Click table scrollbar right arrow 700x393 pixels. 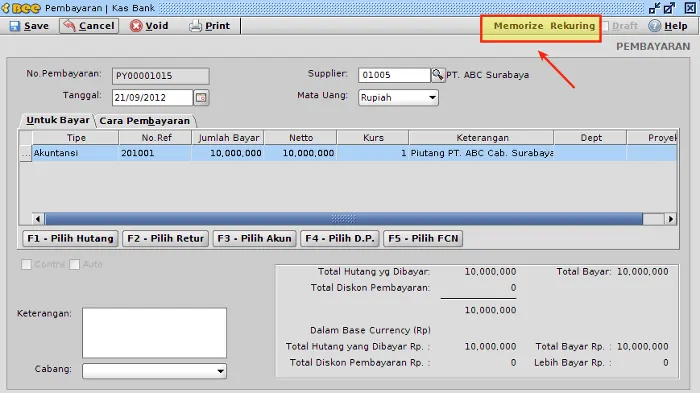point(671,219)
